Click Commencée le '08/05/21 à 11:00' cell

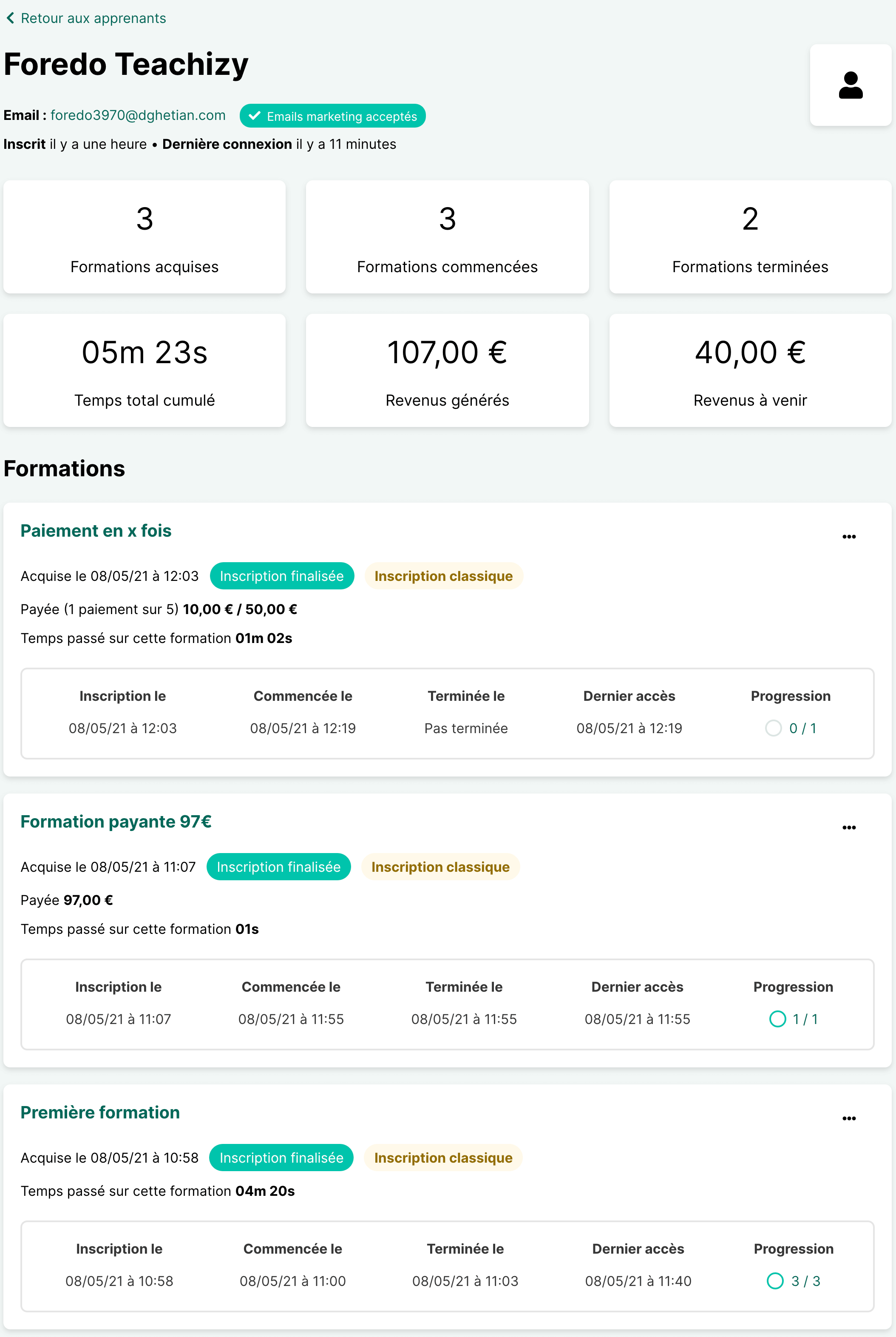(x=292, y=1281)
